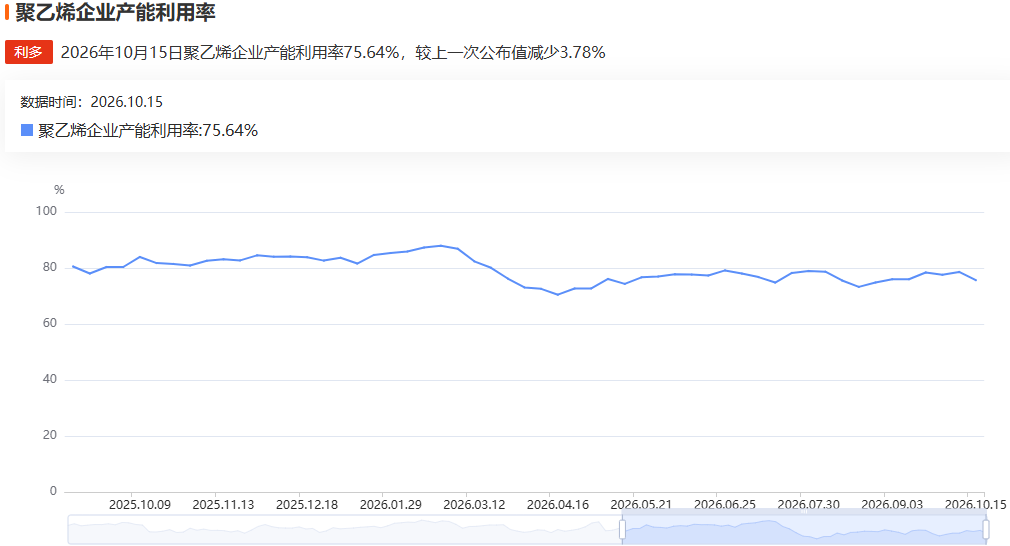Screen dimensions: 1010x546
Task: Click the y-axis value 40
Action: pyautogui.click(x=50, y=379)
